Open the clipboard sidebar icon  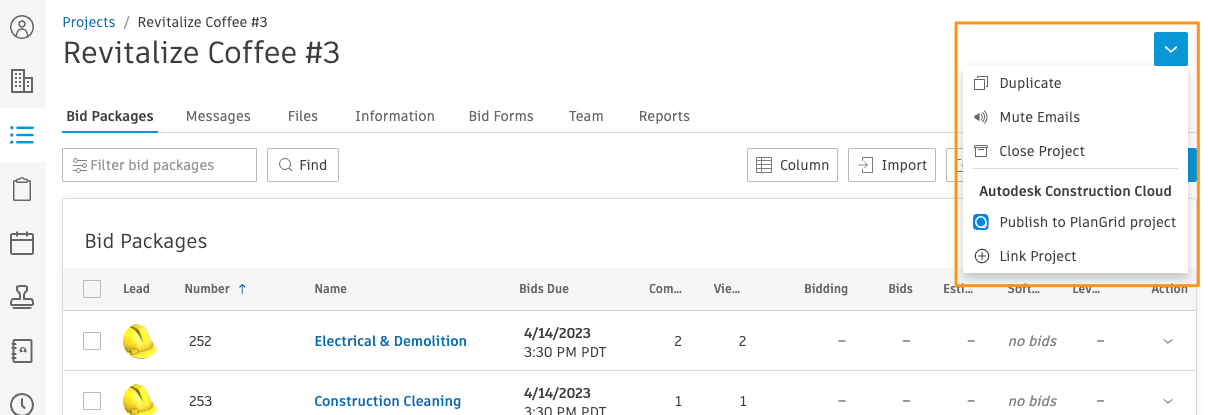tap(22, 189)
